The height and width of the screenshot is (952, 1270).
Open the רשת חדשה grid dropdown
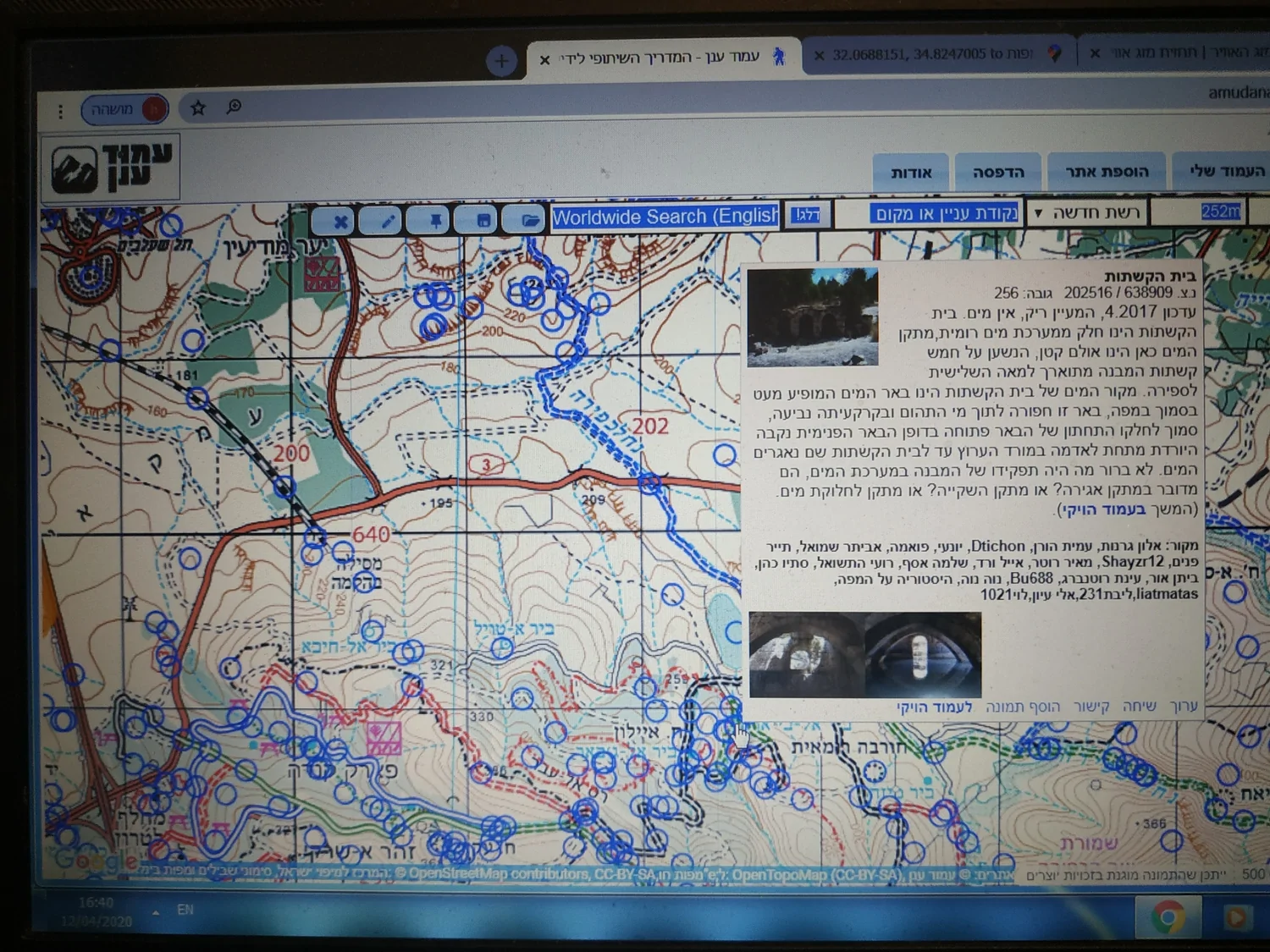click(x=1086, y=212)
